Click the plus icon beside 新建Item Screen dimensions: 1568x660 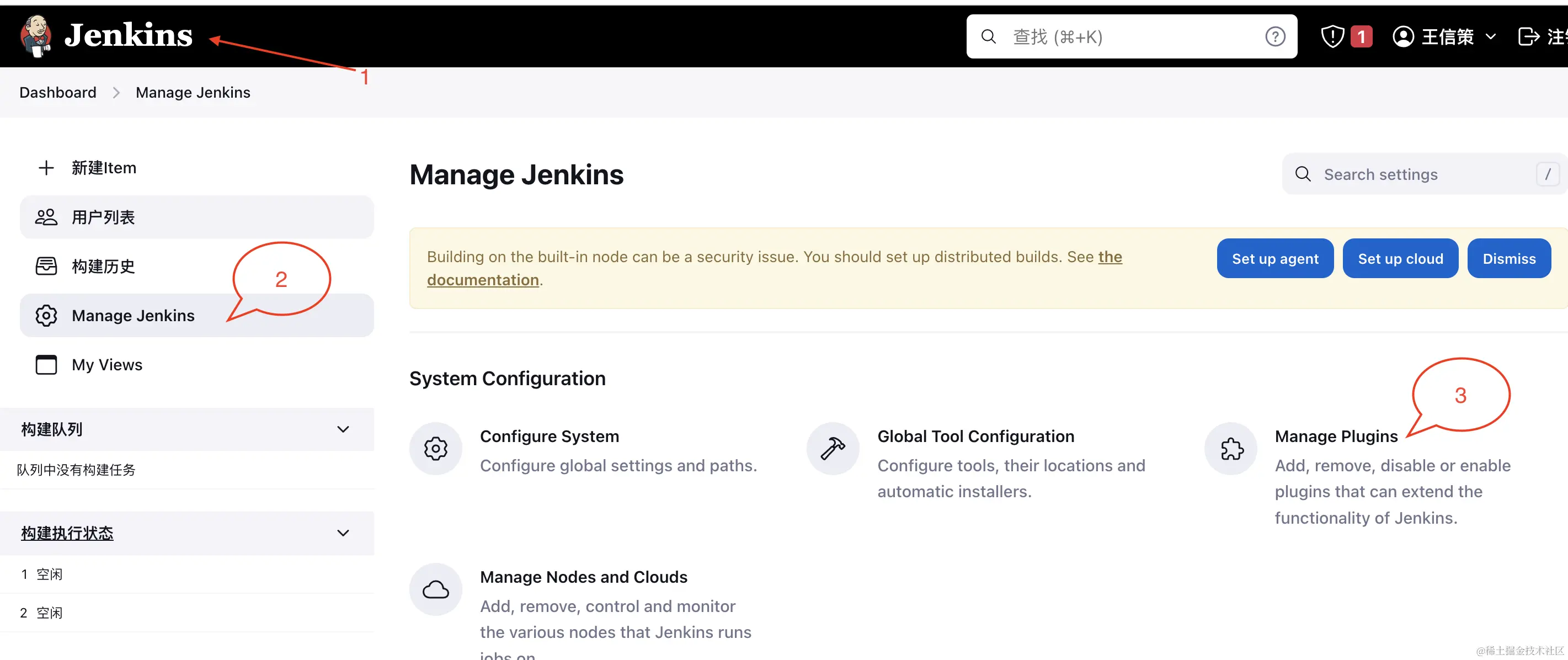coord(46,168)
